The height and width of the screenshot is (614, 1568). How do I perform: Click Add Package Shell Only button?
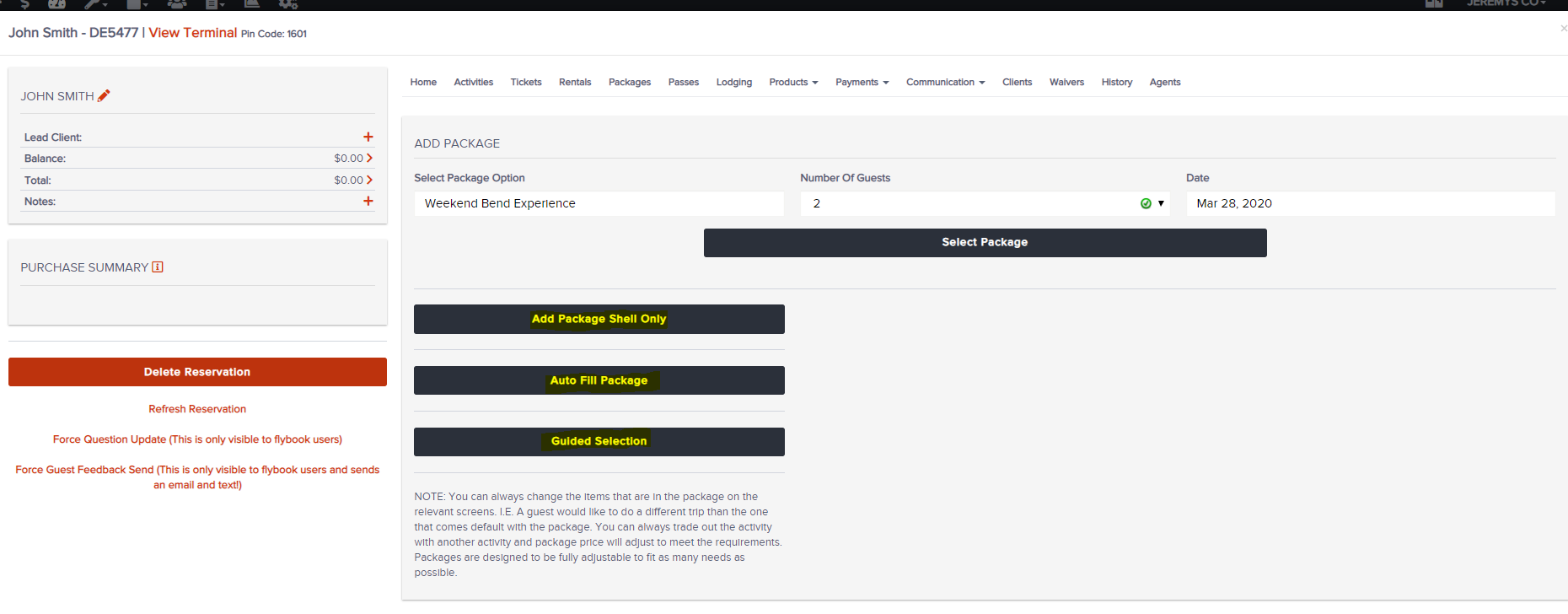click(x=599, y=319)
